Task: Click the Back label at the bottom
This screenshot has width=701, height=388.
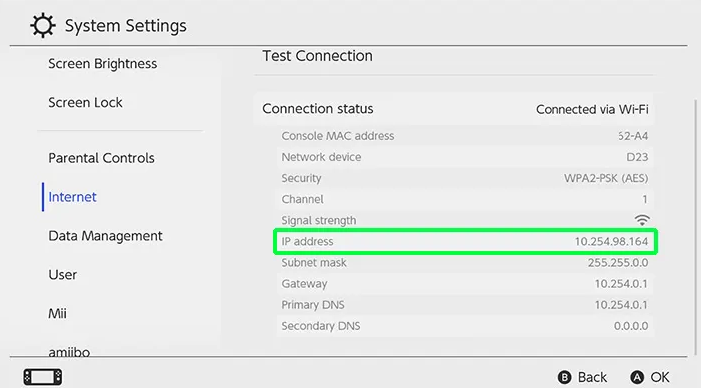Action: click(x=592, y=377)
